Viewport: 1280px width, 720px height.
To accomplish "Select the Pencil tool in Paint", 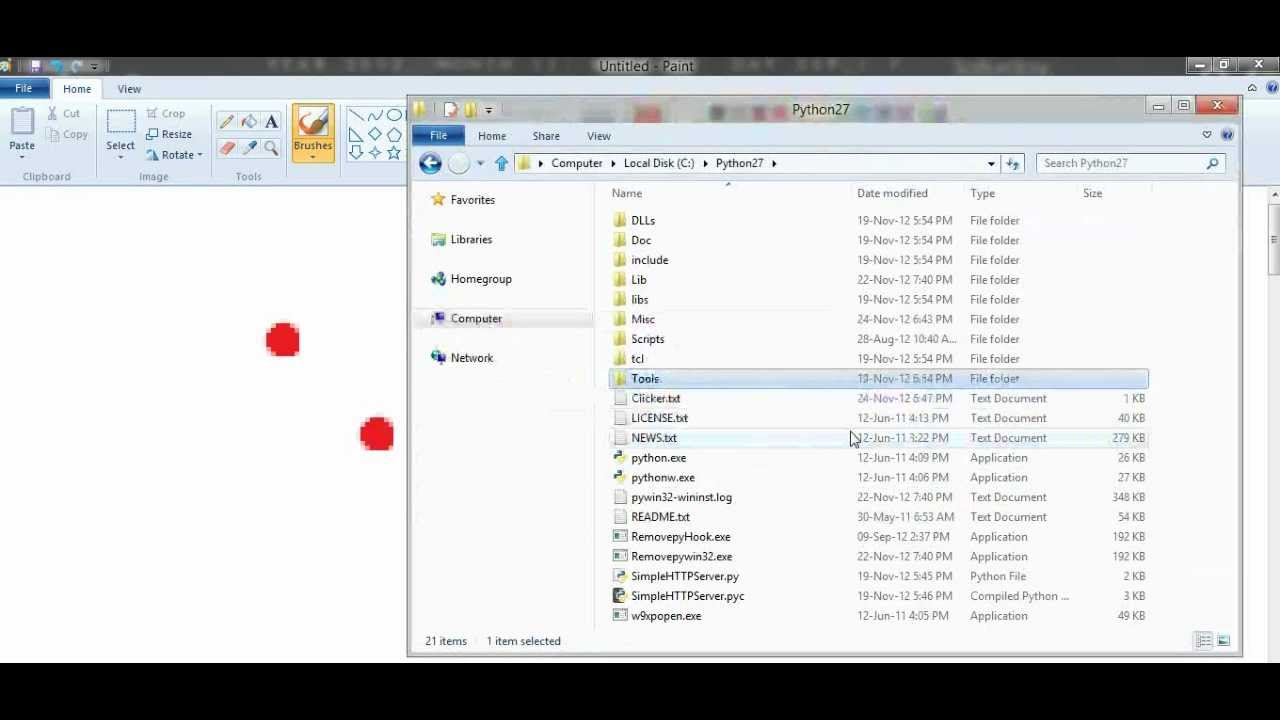I will [x=227, y=122].
